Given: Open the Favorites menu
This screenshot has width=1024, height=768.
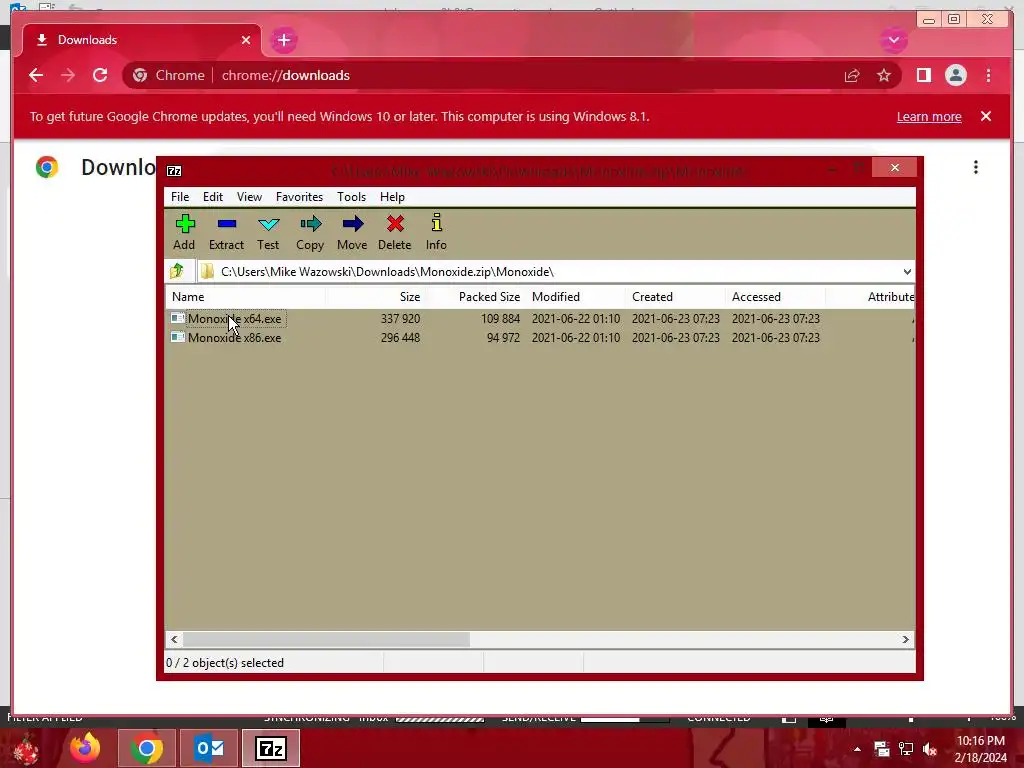Looking at the screenshot, I should click(x=299, y=197).
